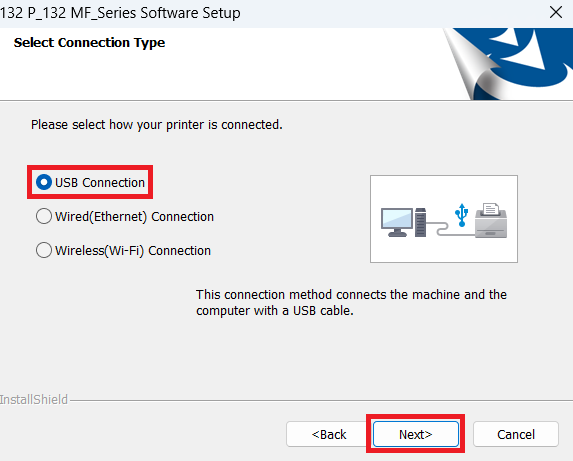Click the USB cable description text

click(351, 302)
